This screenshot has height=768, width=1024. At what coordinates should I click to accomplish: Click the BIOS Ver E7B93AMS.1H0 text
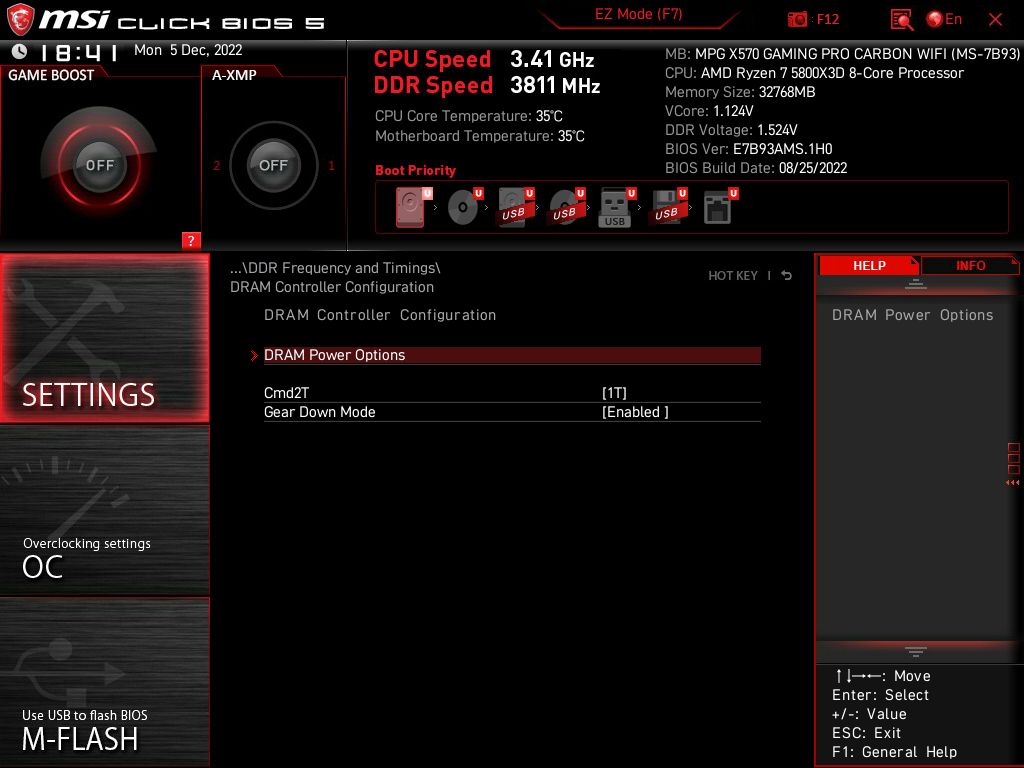[x=748, y=149]
